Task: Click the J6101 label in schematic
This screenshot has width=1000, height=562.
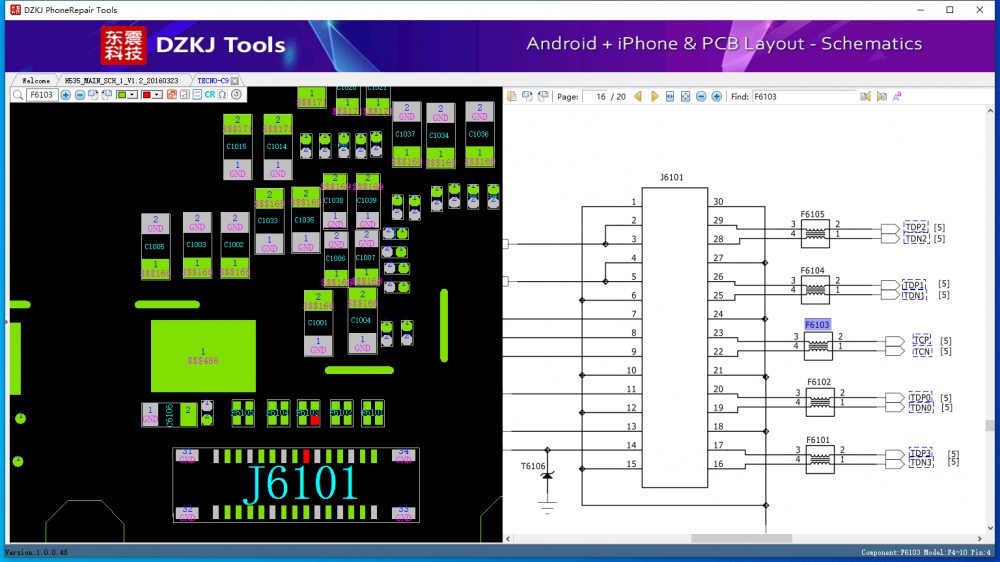Action: tap(671, 177)
